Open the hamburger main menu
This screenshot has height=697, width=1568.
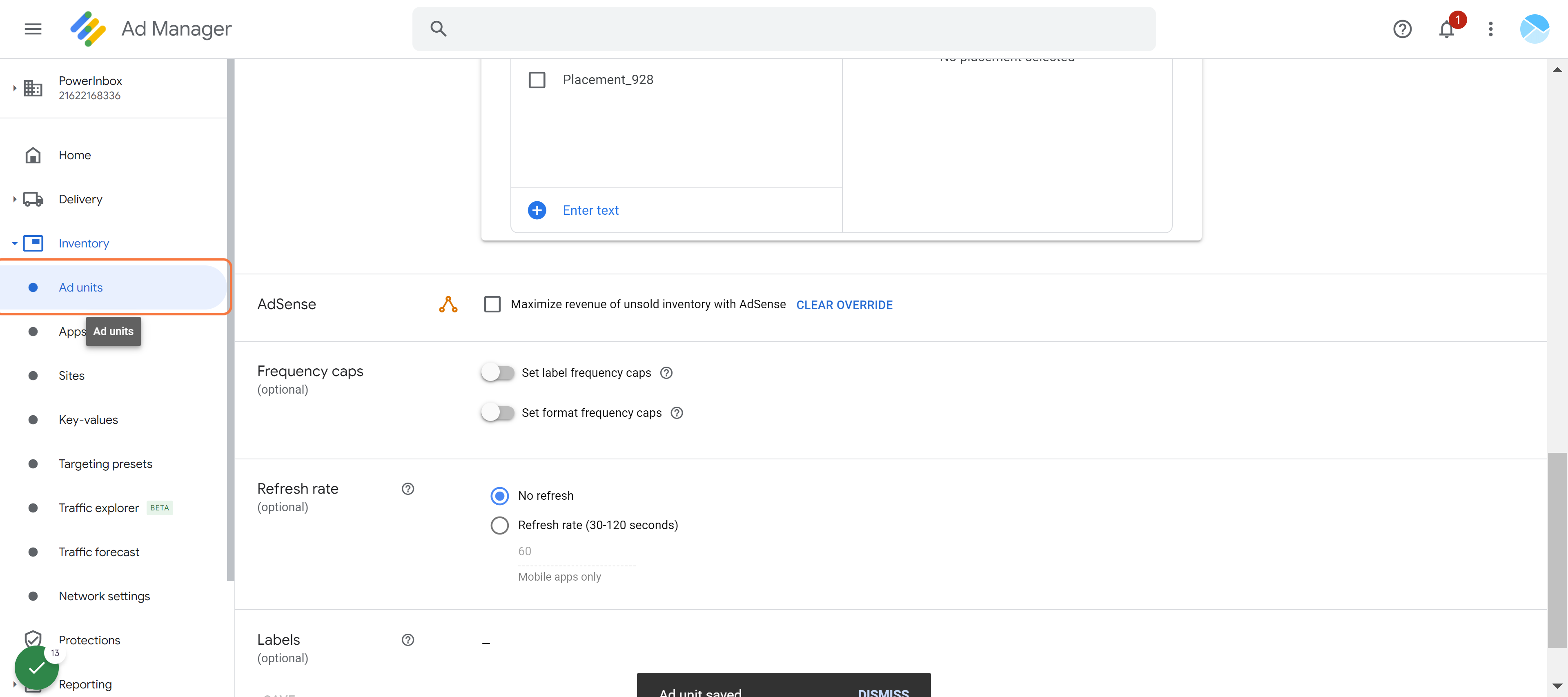click(x=33, y=29)
